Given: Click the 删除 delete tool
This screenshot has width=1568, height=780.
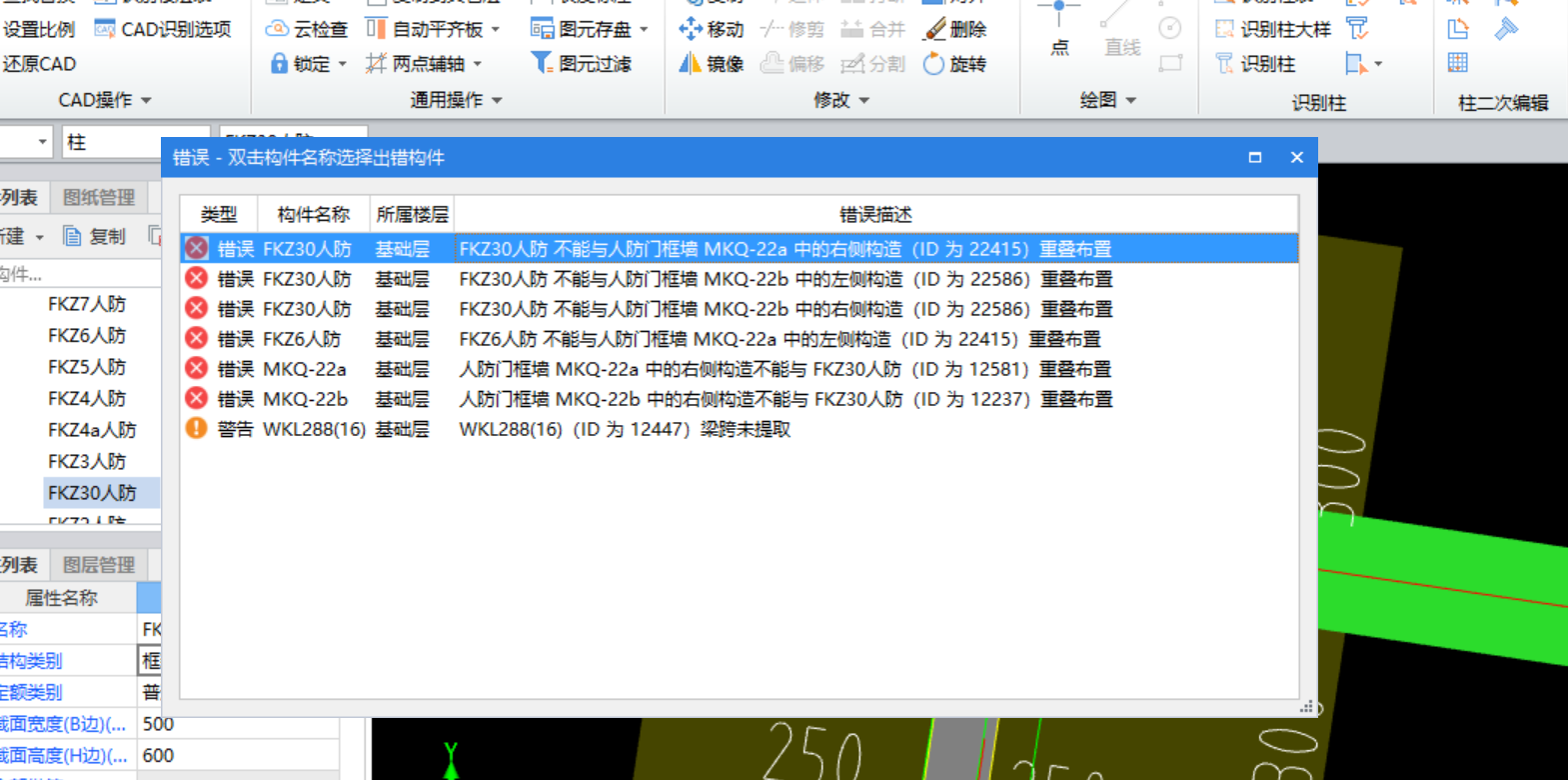Looking at the screenshot, I should (955, 29).
